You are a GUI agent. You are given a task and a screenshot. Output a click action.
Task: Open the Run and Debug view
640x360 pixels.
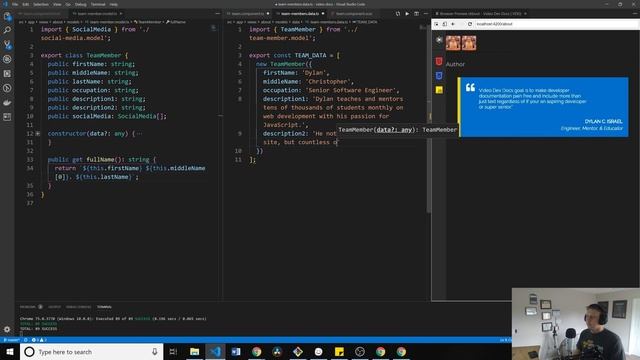tap(7, 59)
